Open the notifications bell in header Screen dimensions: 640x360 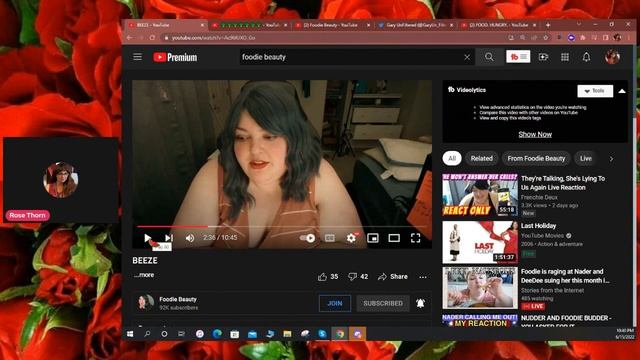tap(586, 57)
